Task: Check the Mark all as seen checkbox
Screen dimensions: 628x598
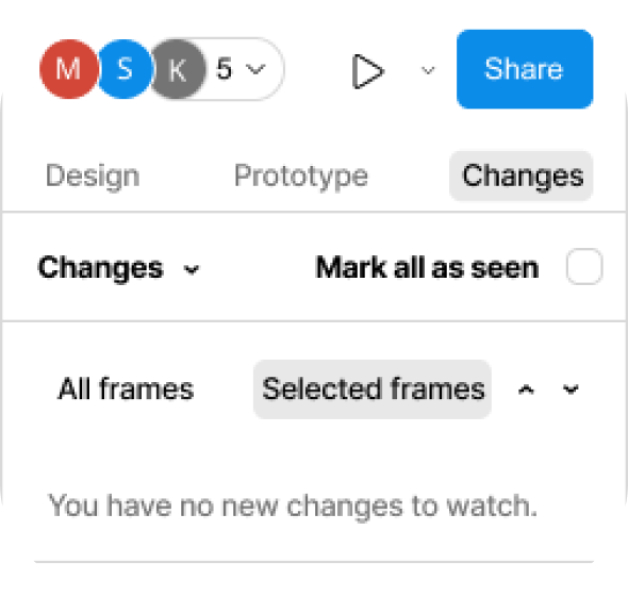Action: 584,268
